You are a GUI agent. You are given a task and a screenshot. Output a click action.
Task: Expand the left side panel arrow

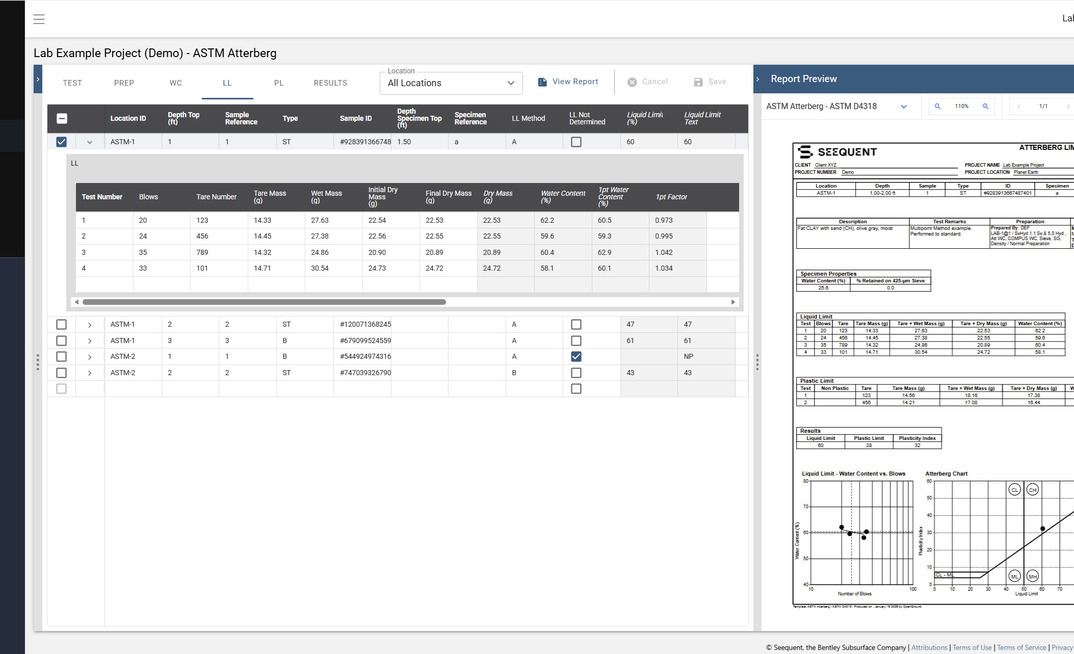[x=38, y=79]
